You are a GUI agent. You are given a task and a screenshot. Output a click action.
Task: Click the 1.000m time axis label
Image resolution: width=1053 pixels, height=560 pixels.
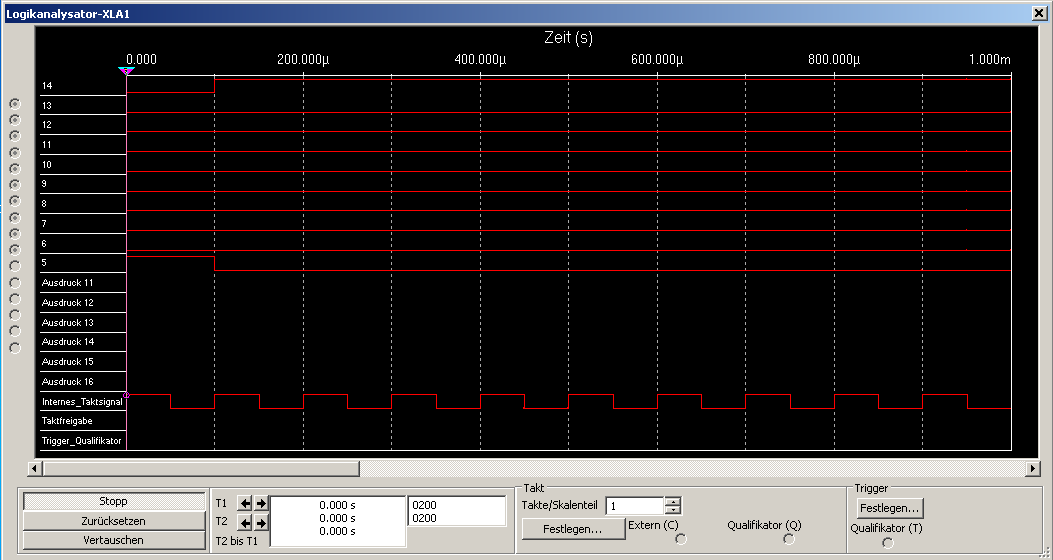tap(989, 59)
